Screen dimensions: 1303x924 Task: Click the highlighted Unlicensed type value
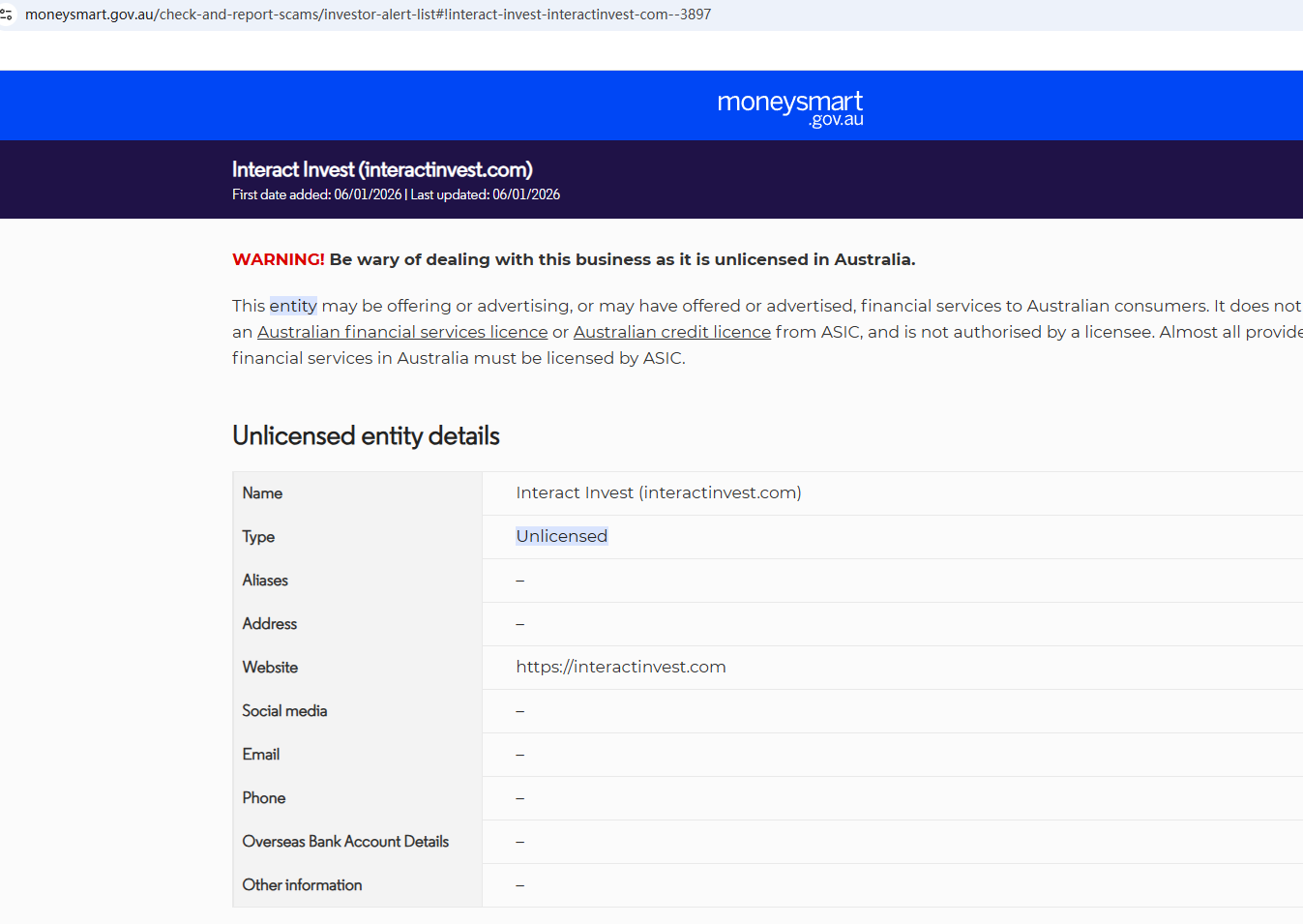pos(562,536)
